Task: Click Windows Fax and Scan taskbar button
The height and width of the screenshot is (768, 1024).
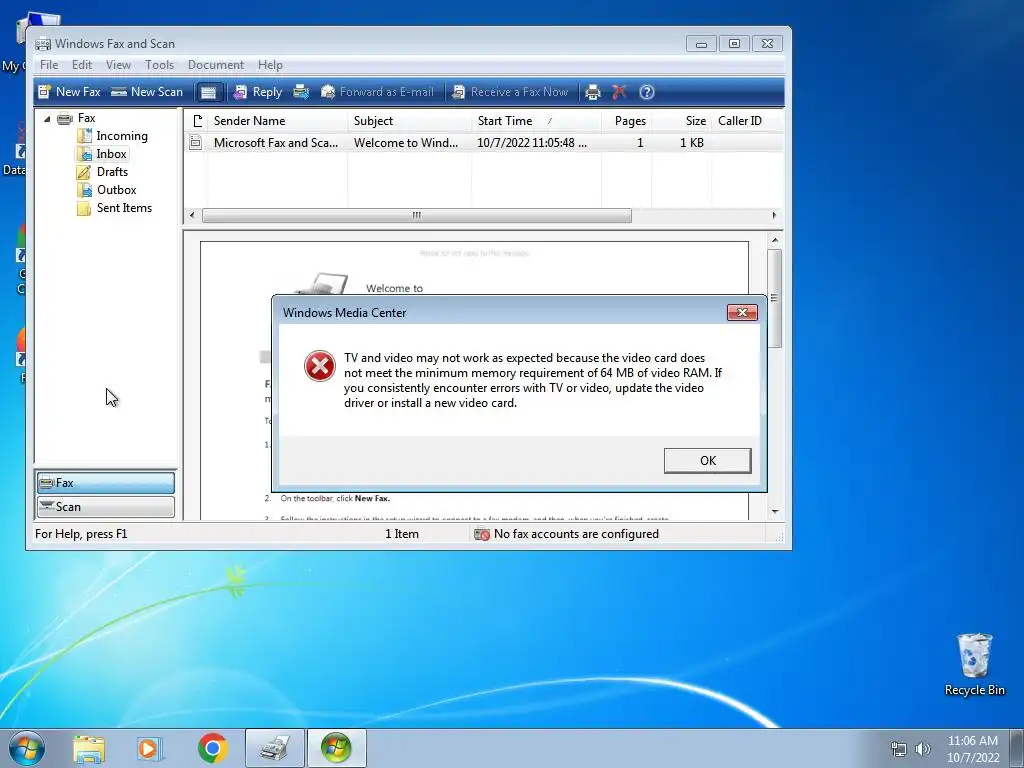Action: tap(274, 748)
